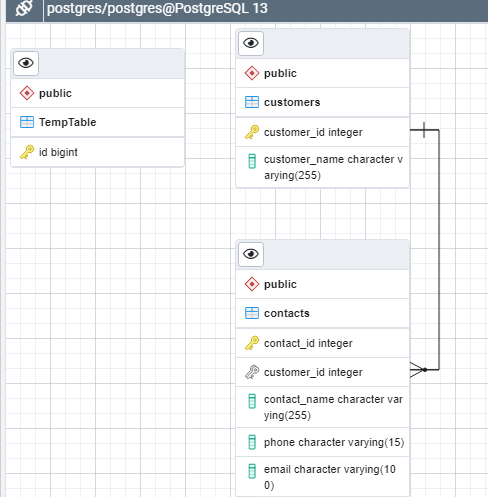Viewport: 488px width, 497px height.
Task: Click the public schema label in TempTable
Action: point(55,93)
